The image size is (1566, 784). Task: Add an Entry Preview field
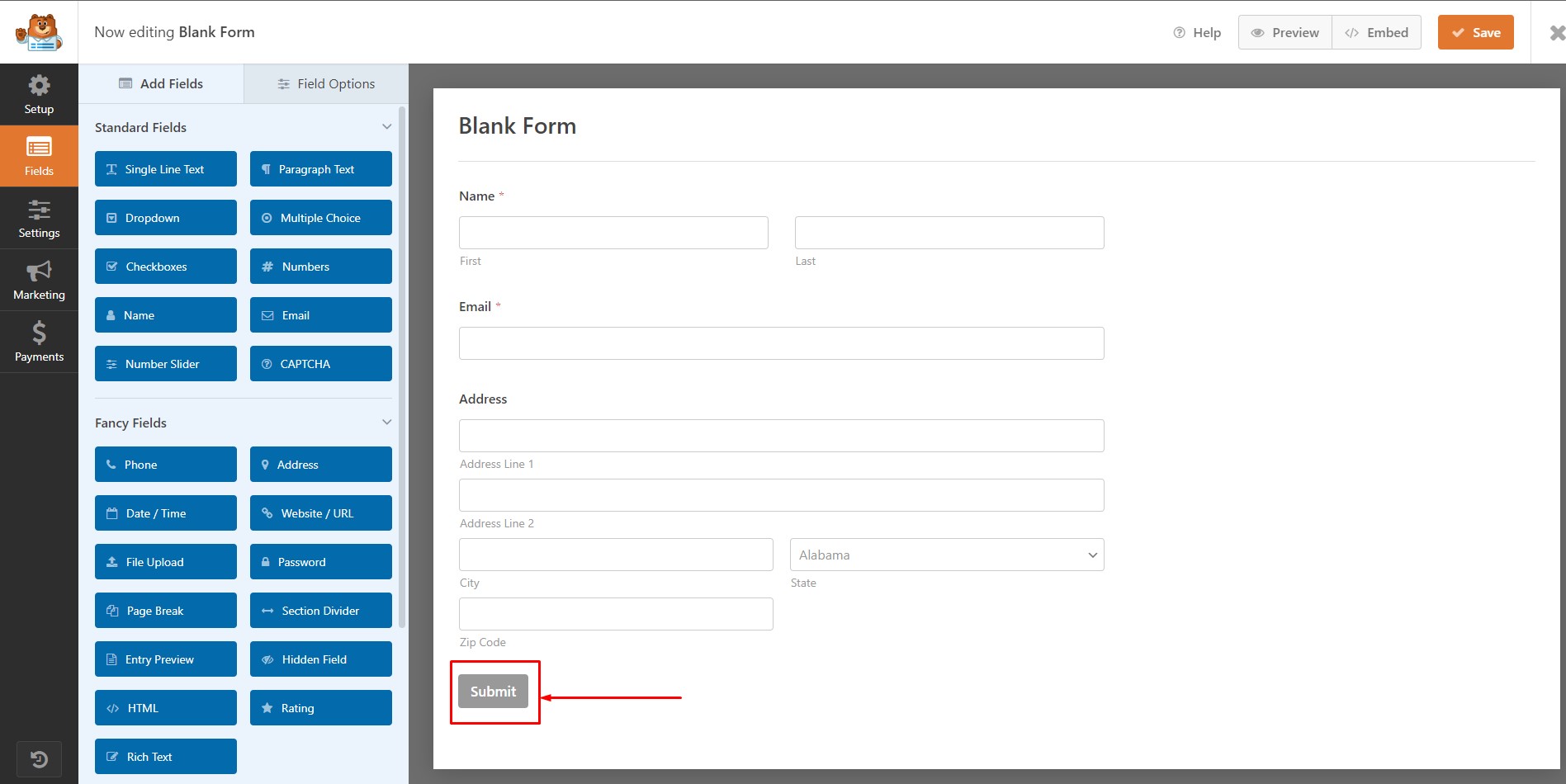pos(166,659)
